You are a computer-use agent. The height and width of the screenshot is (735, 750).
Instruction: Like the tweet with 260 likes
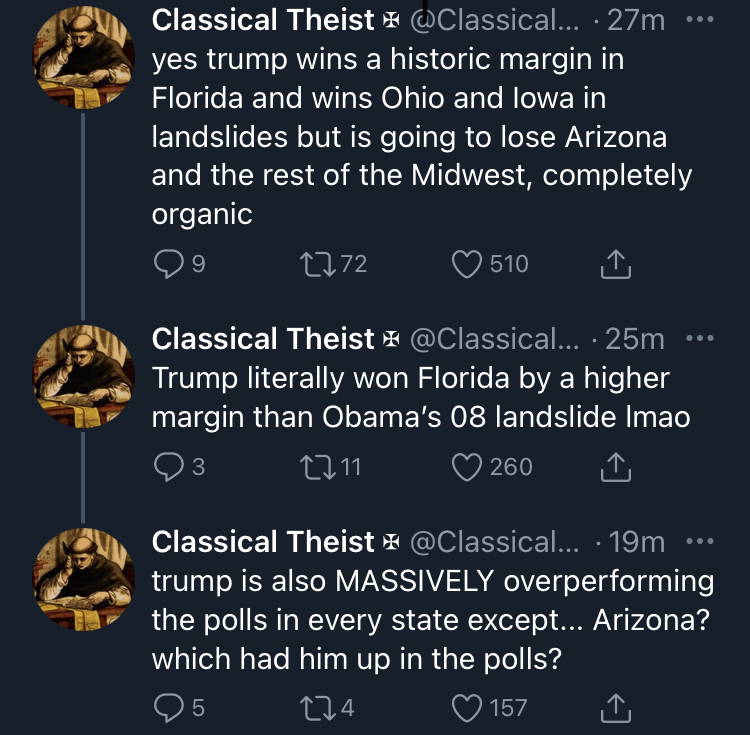(x=467, y=467)
